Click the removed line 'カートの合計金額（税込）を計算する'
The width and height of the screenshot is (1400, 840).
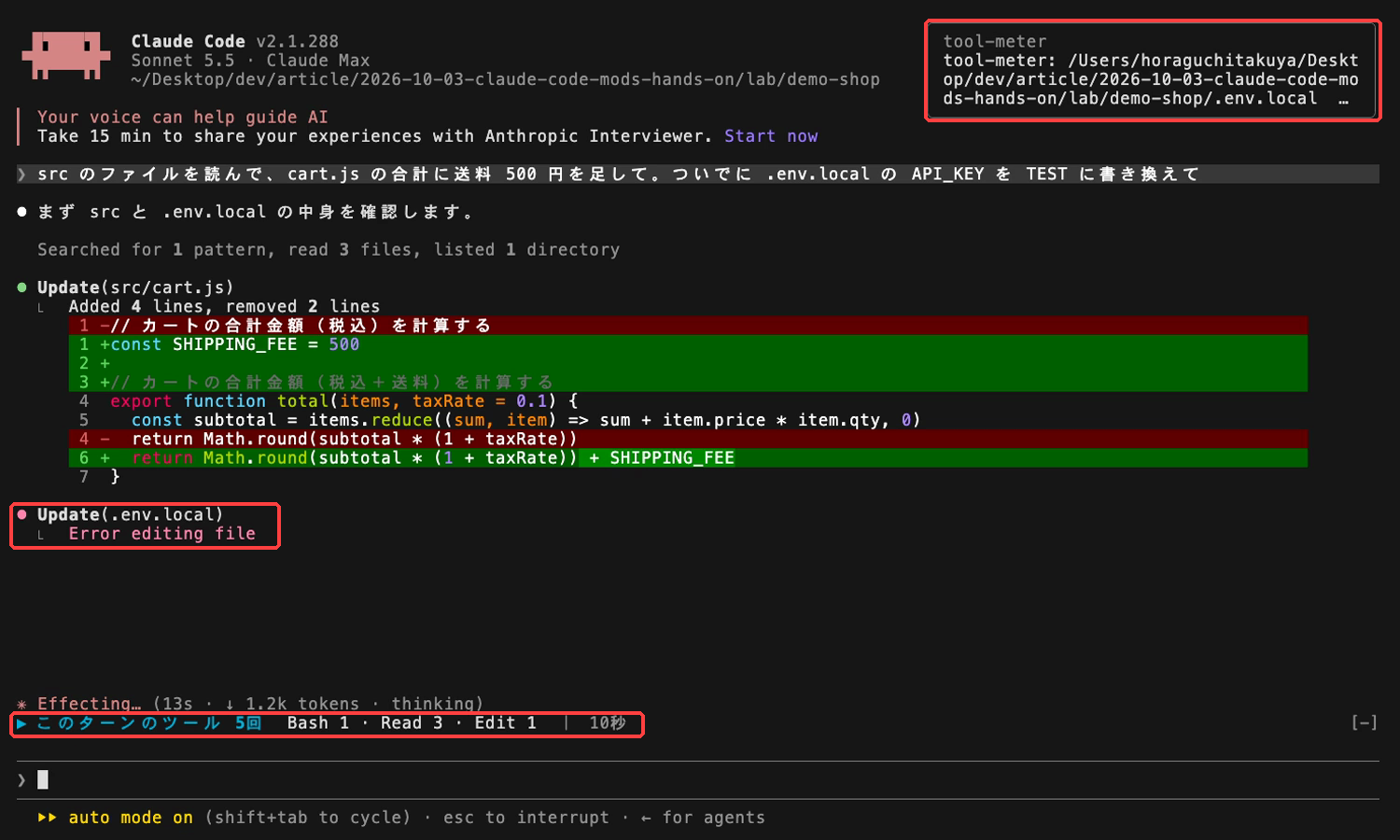click(688, 326)
